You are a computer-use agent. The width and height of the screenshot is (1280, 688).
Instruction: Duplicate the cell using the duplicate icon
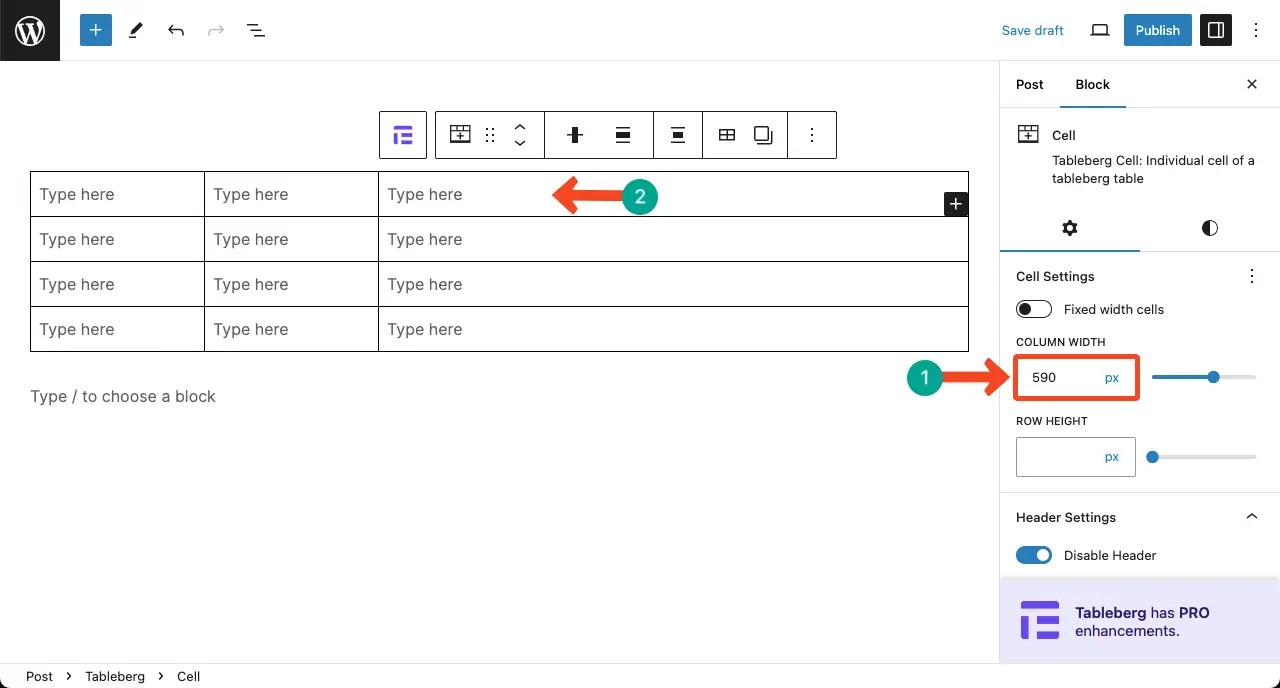[763, 134]
